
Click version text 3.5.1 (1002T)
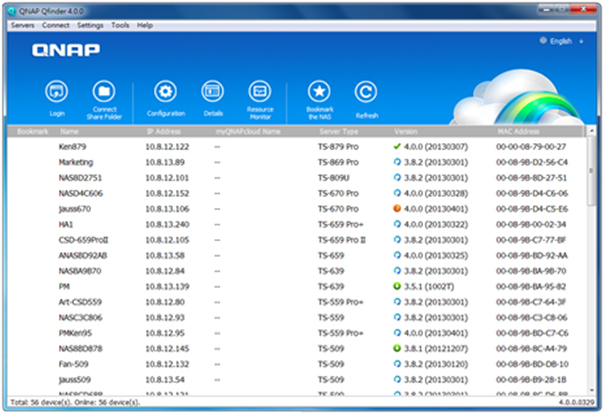click(x=429, y=286)
